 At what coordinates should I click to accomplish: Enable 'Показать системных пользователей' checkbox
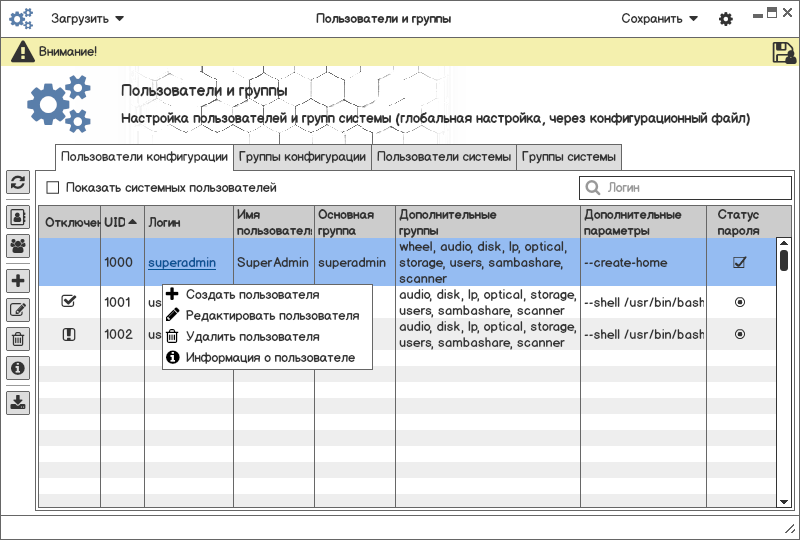[53, 187]
